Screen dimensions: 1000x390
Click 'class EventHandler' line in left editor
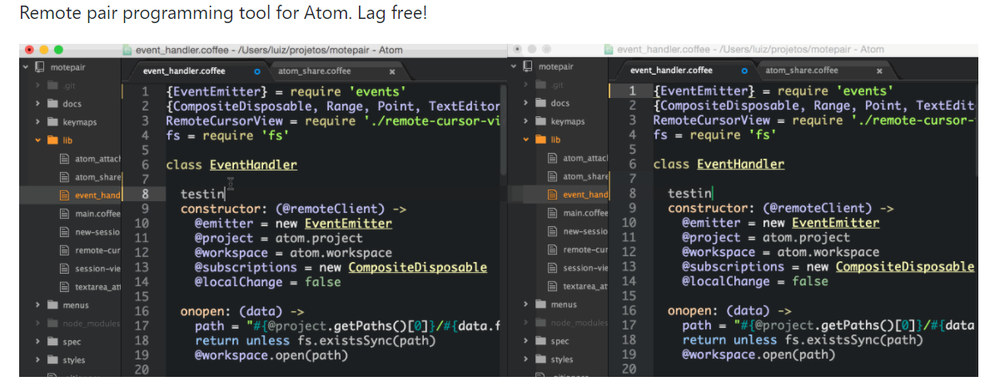click(232, 165)
